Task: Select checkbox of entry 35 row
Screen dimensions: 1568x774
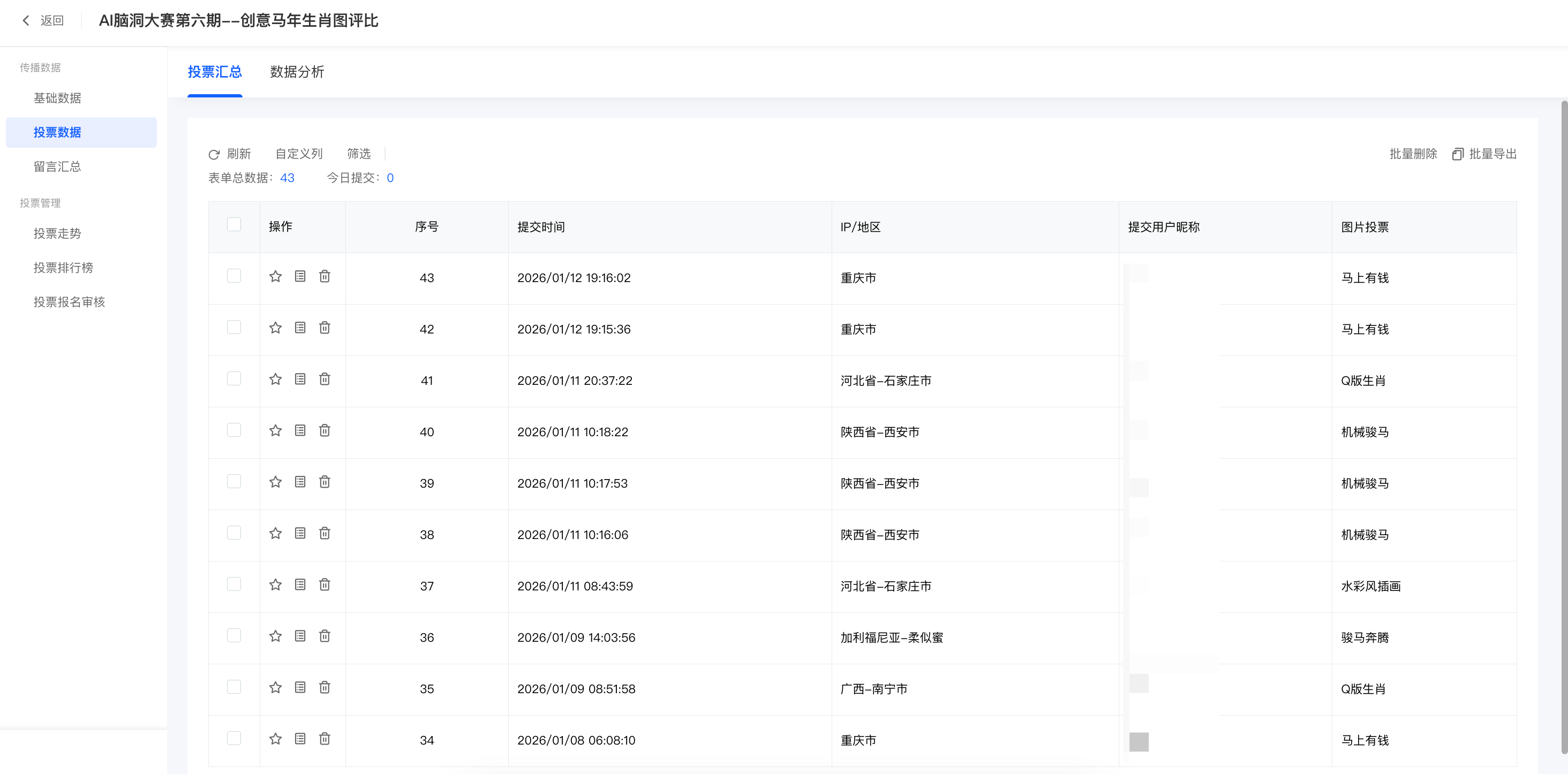Action: coord(233,687)
